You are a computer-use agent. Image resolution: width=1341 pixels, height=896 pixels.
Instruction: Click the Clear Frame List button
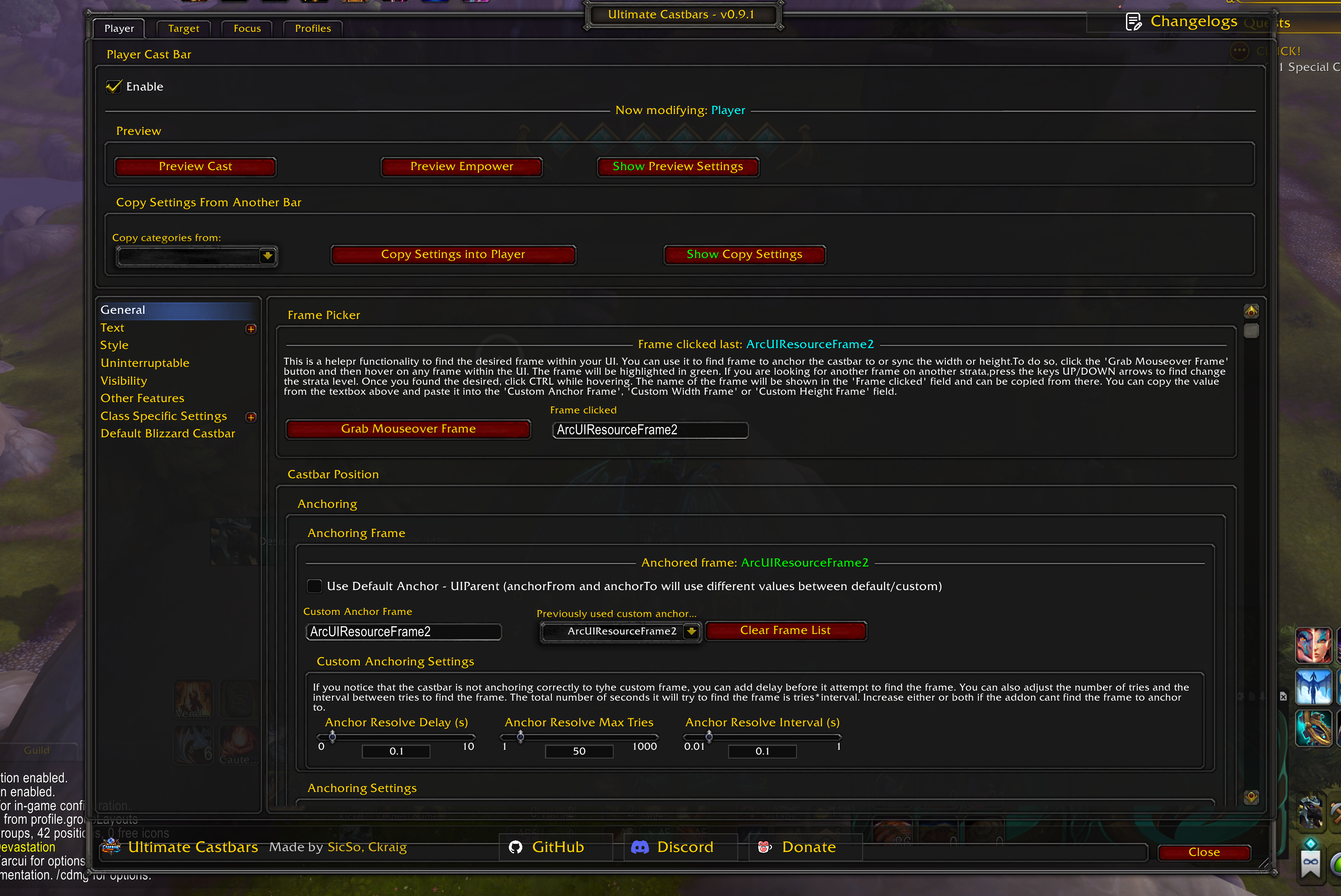(x=786, y=631)
